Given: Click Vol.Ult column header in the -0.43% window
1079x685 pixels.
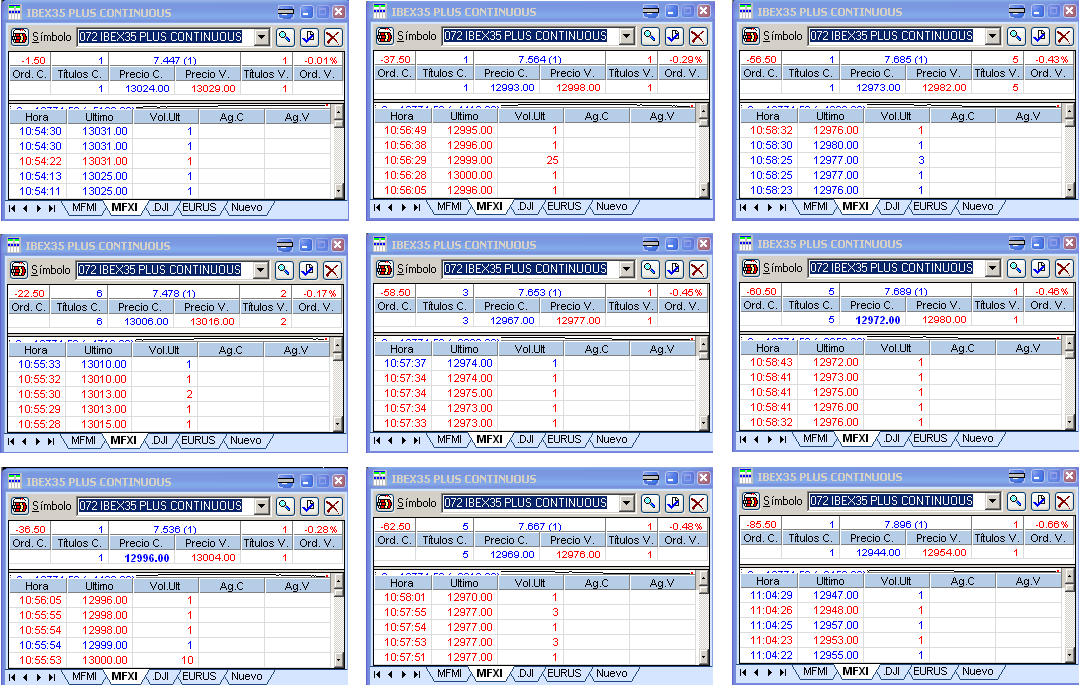Looking at the screenshot, I should [896, 116].
